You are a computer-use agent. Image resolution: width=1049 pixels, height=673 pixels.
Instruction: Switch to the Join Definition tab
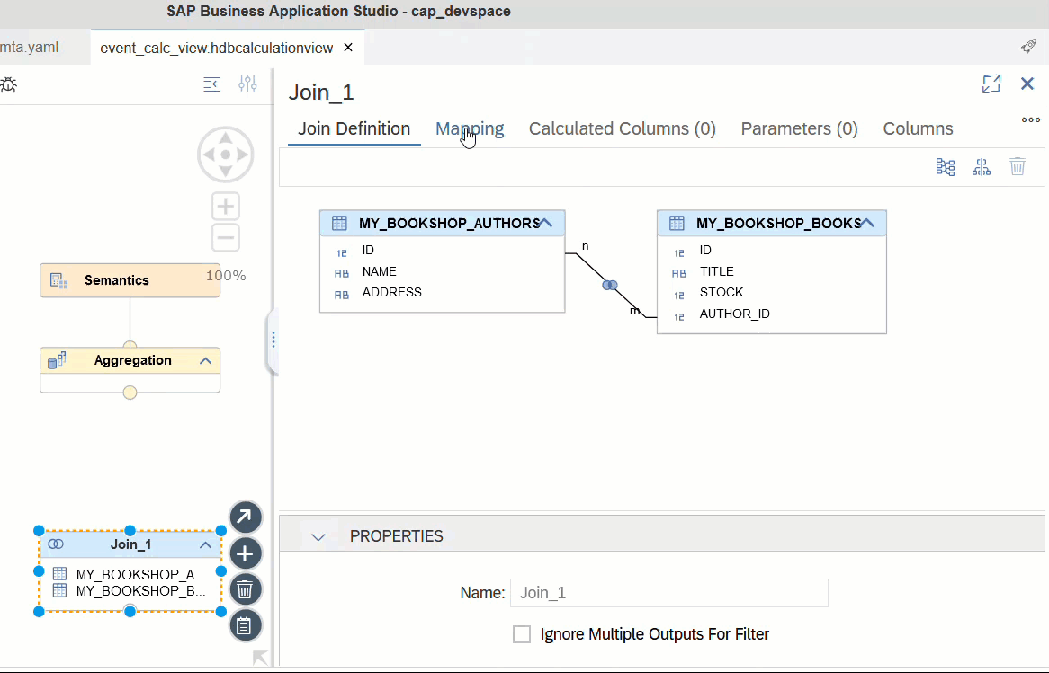(x=354, y=129)
